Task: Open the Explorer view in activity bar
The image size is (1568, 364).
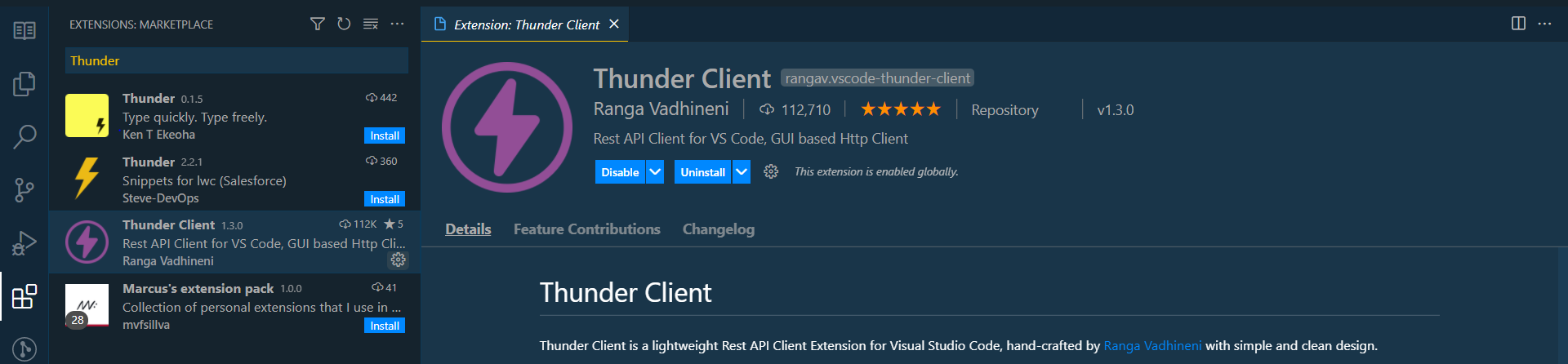Action: [x=24, y=83]
